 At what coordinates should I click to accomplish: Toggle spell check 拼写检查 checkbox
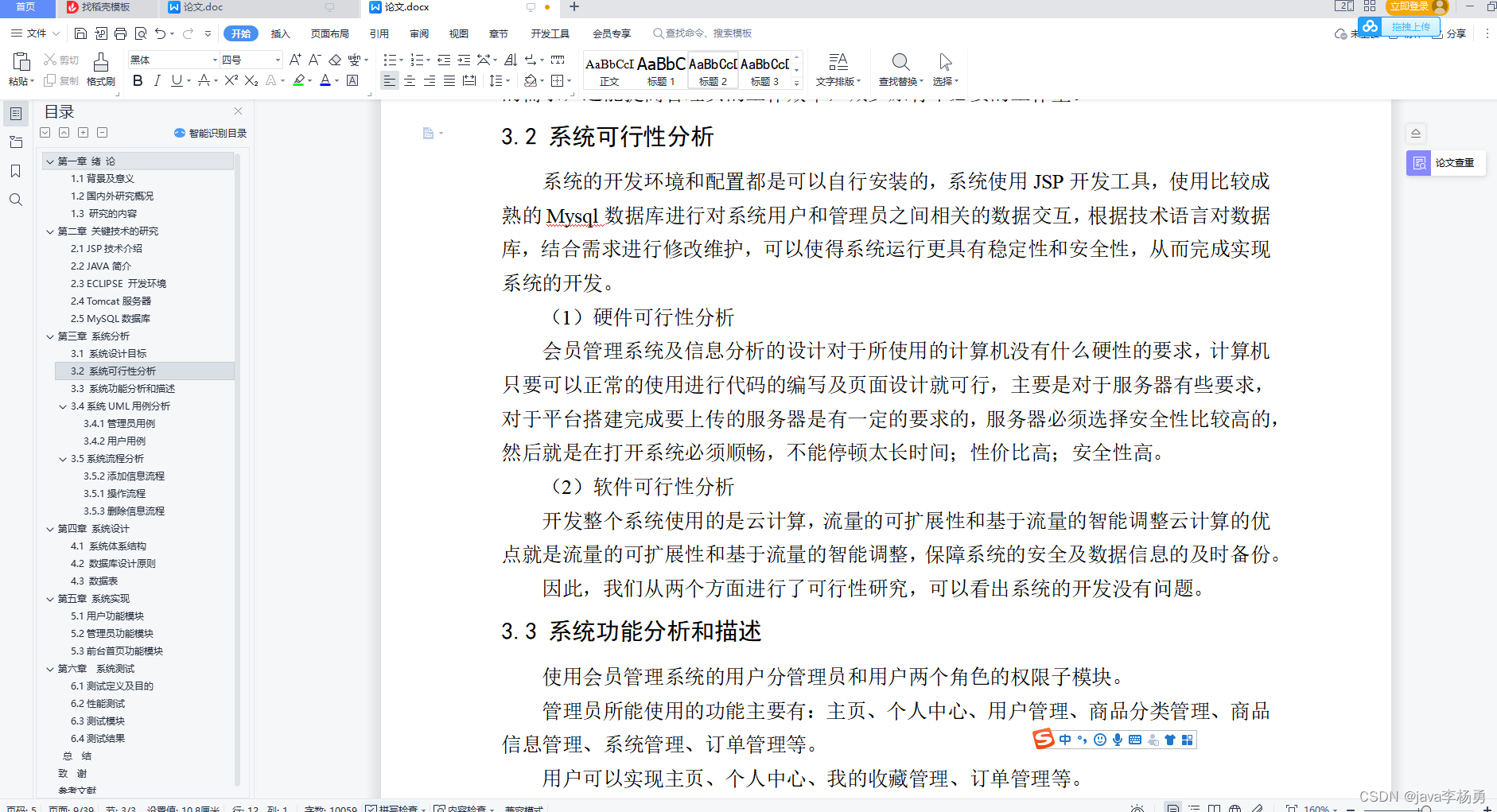[x=371, y=809]
